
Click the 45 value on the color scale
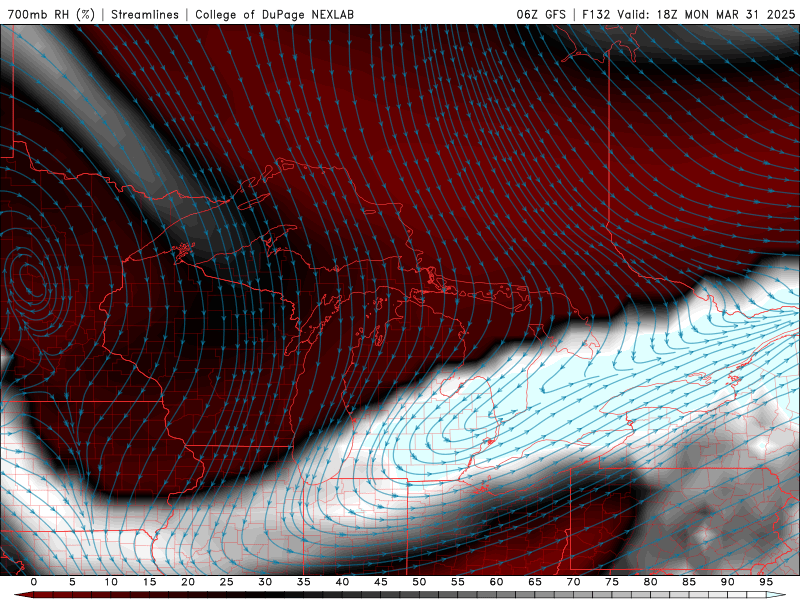pos(381,582)
